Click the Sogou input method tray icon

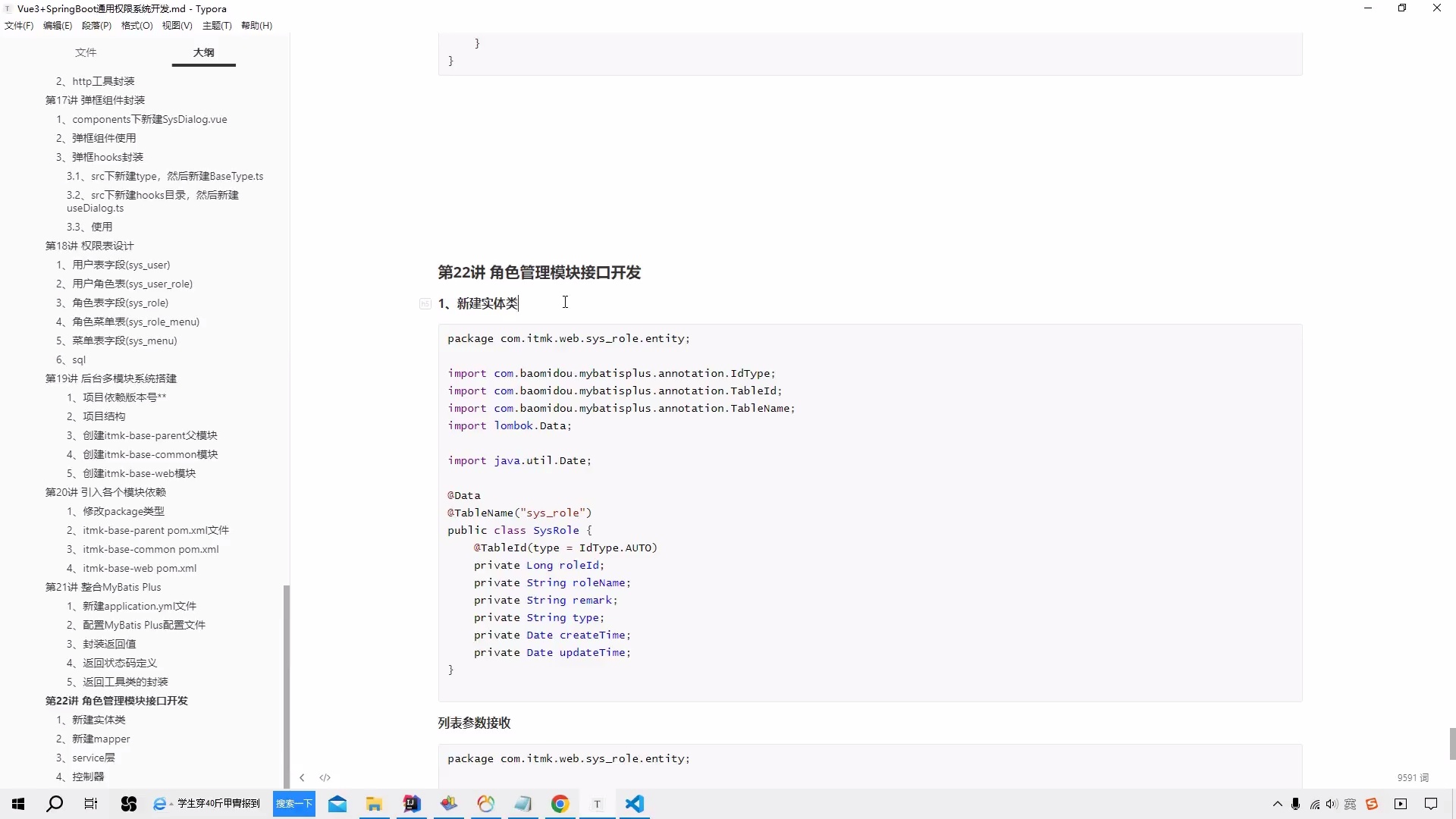point(1373,805)
